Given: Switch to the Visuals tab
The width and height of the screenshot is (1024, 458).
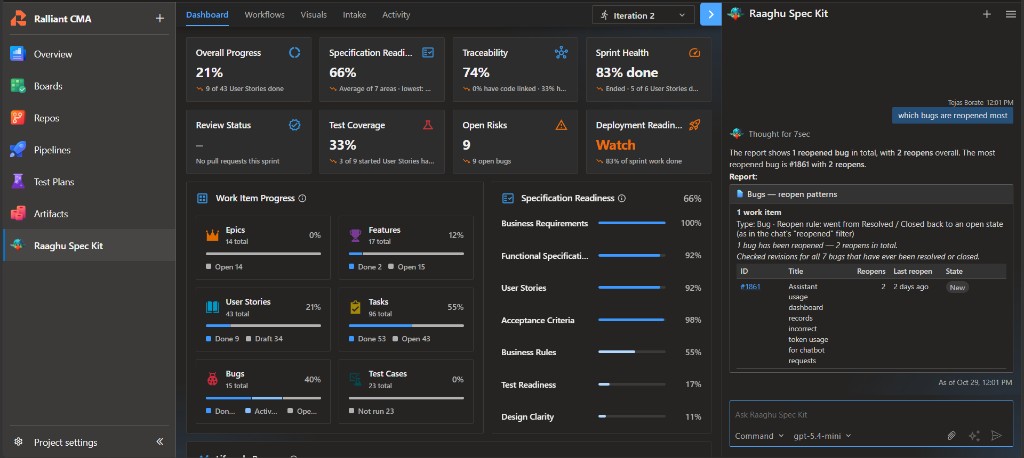Looking at the screenshot, I should (x=313, y=14).
